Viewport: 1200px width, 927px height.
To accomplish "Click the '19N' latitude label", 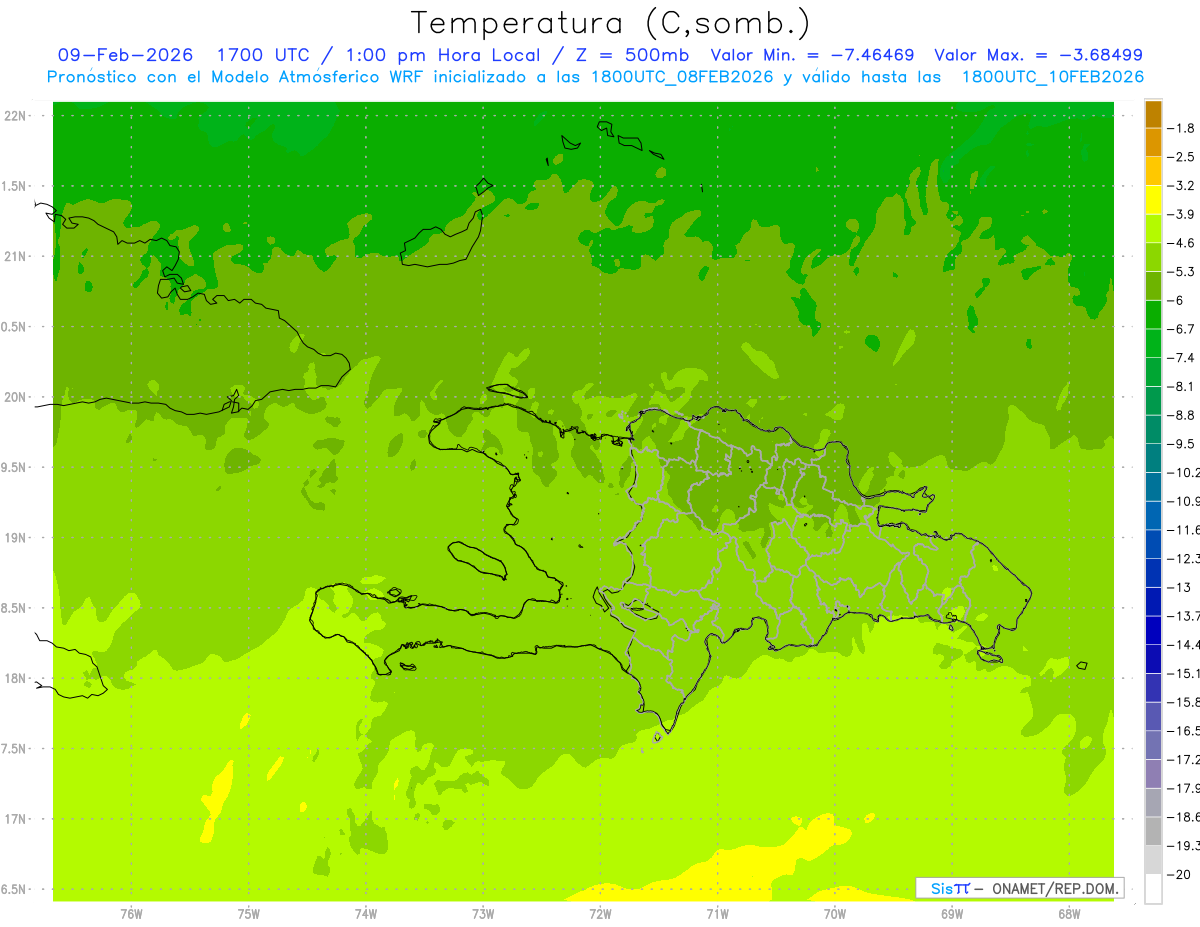I will (16, 538).
